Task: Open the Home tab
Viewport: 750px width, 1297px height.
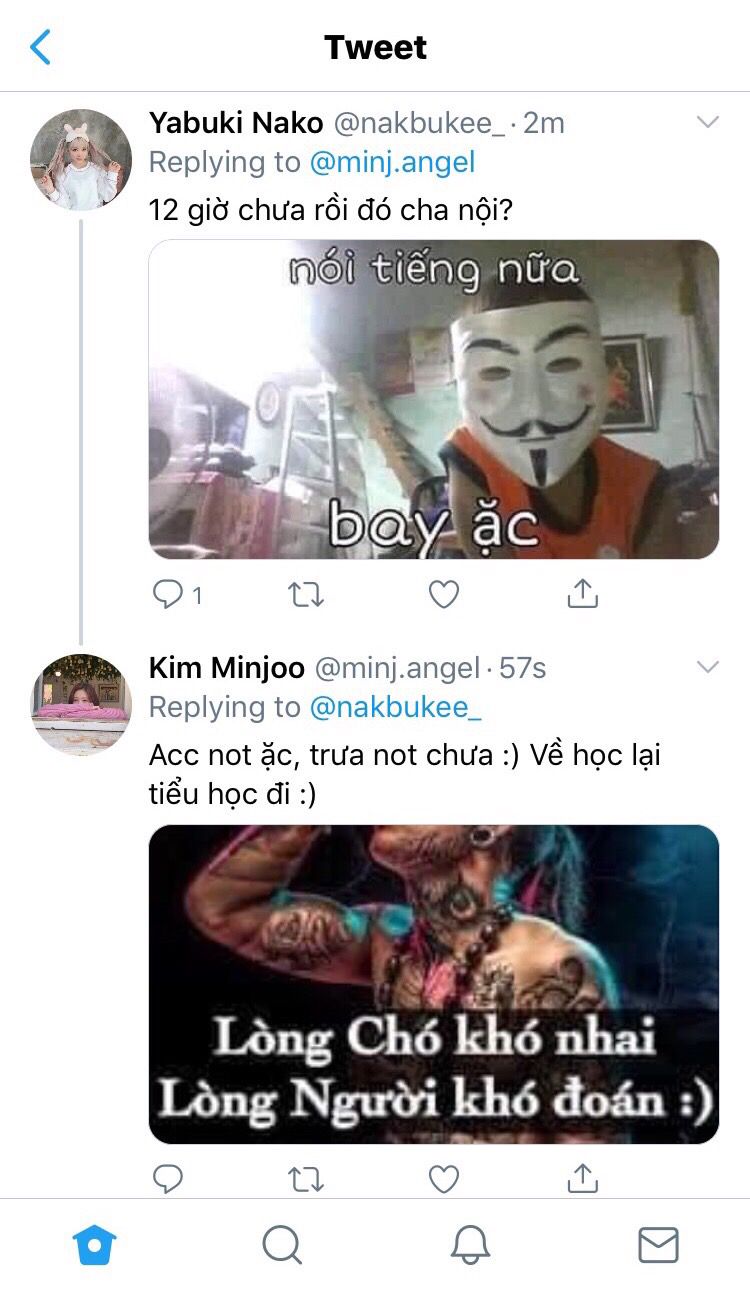Action: (95, 1246)
